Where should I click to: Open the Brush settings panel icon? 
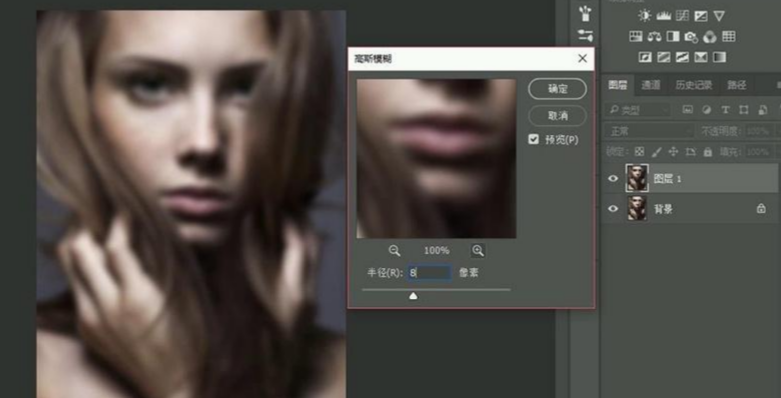(585, 35)
